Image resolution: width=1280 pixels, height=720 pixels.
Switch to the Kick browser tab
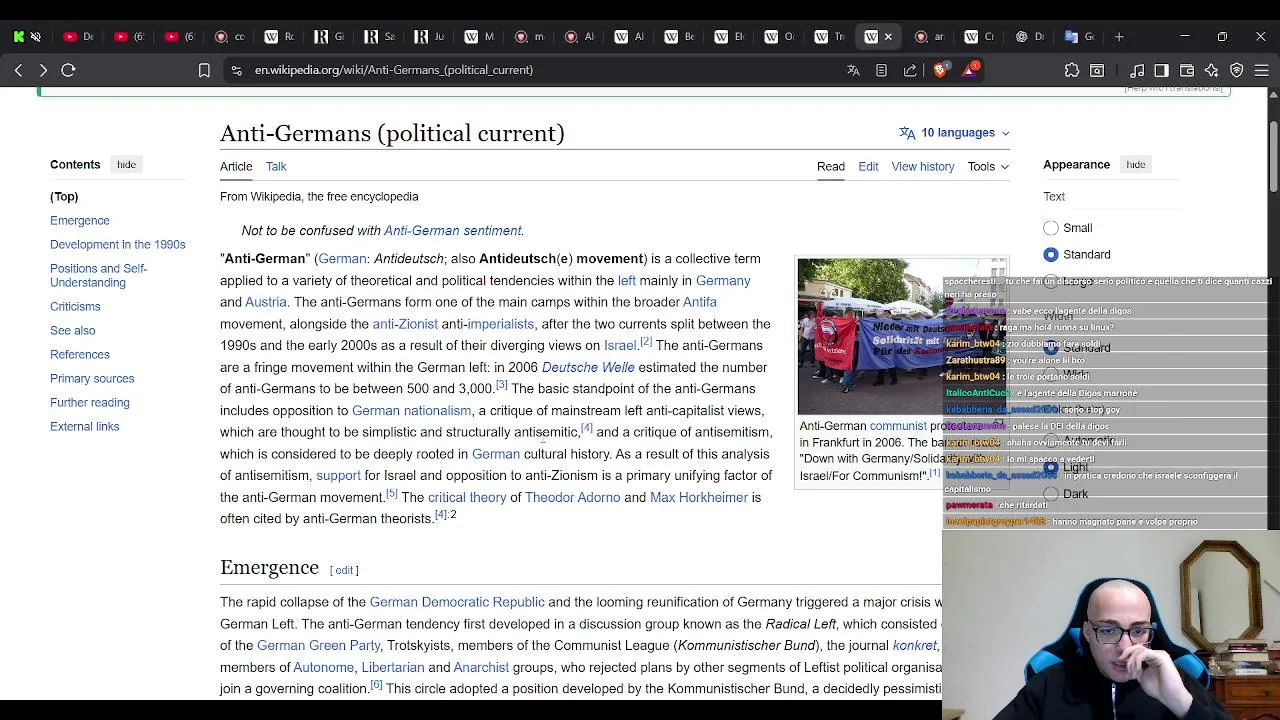click(19, 37)
